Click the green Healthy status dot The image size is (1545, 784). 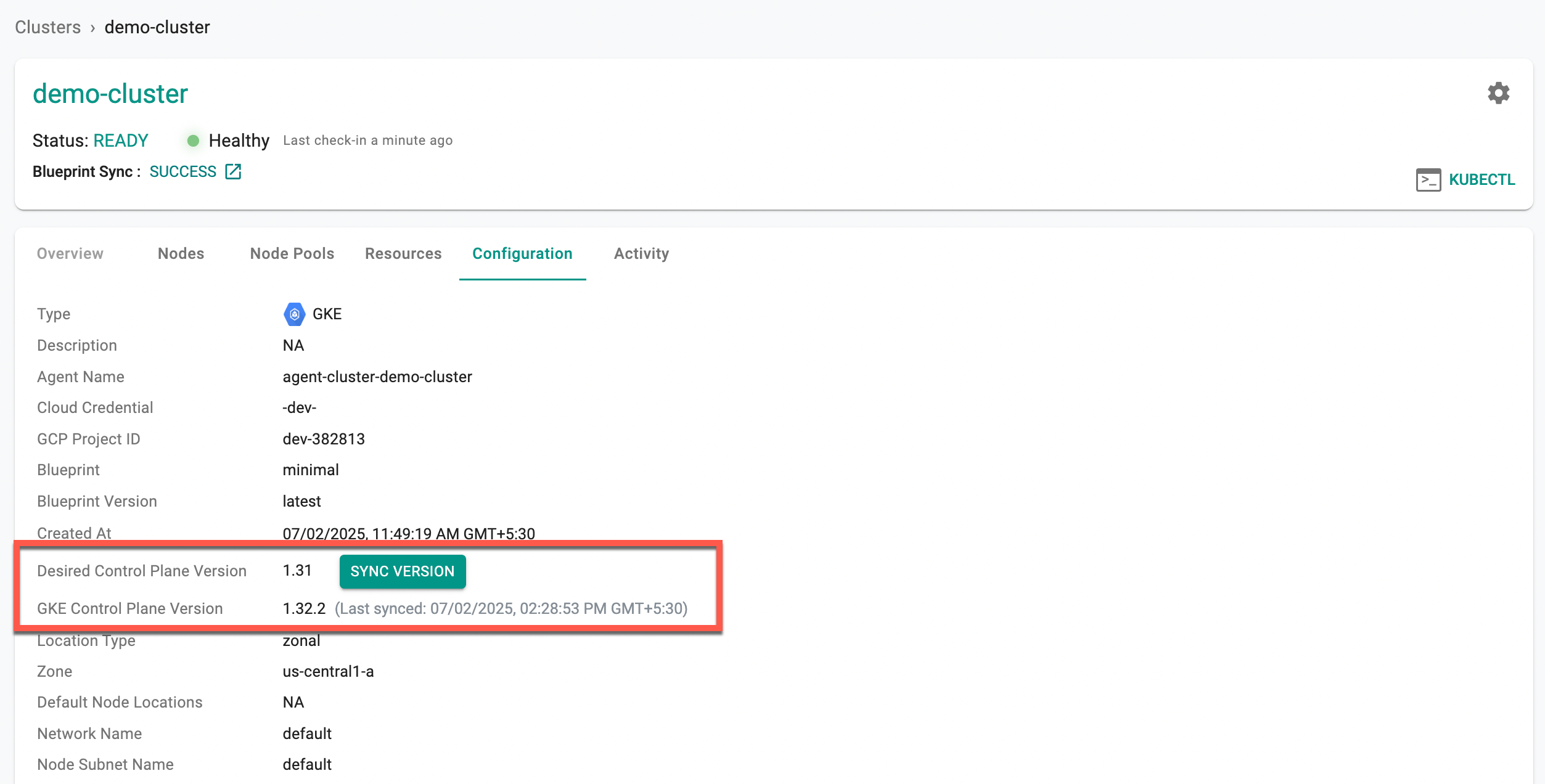(193, 141)
